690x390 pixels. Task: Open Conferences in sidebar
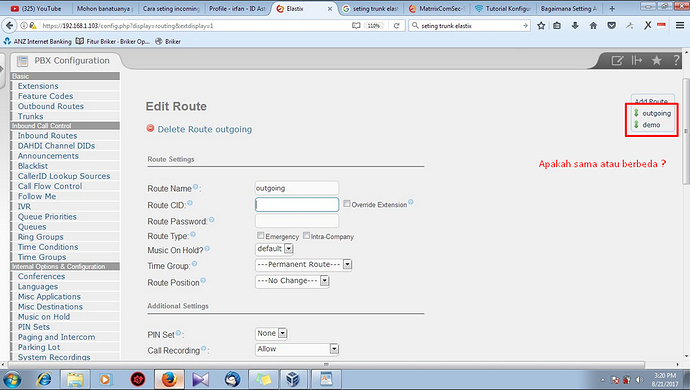click(x=41, y=276)
